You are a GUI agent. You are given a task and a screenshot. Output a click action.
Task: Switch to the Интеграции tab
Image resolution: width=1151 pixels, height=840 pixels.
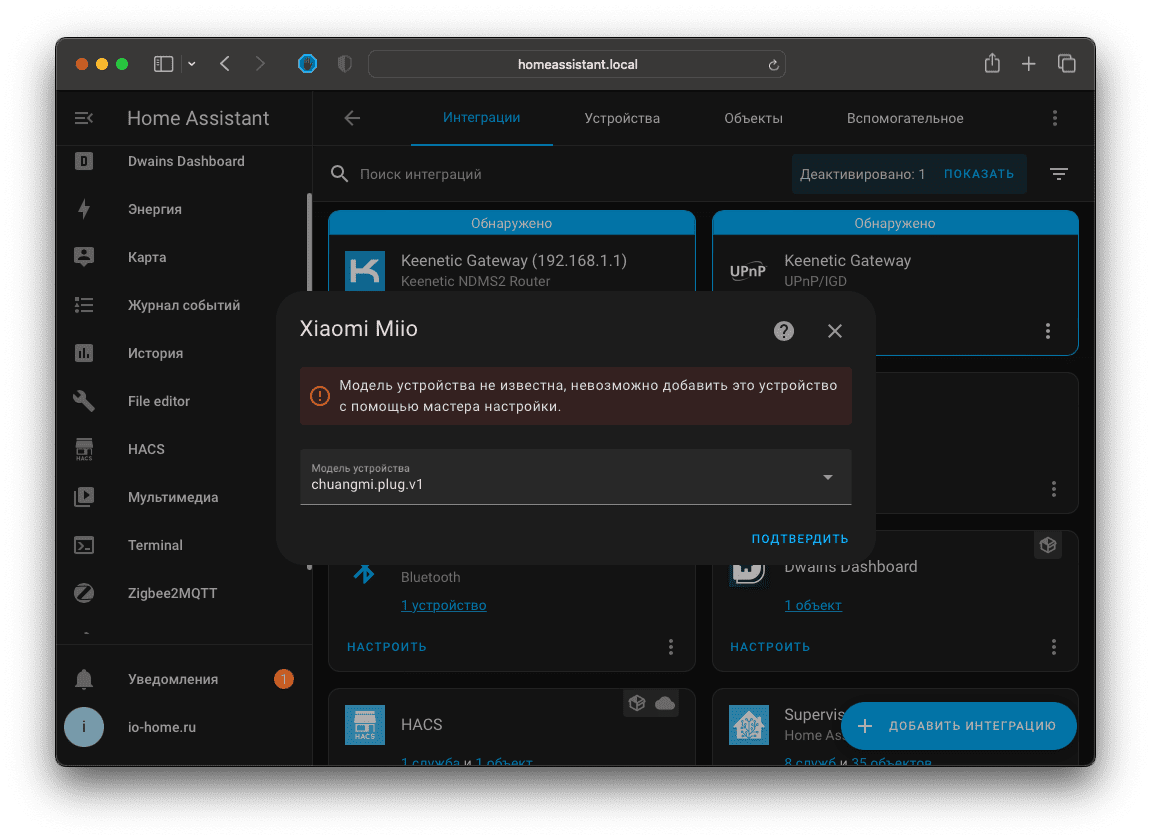coord(482,117)
